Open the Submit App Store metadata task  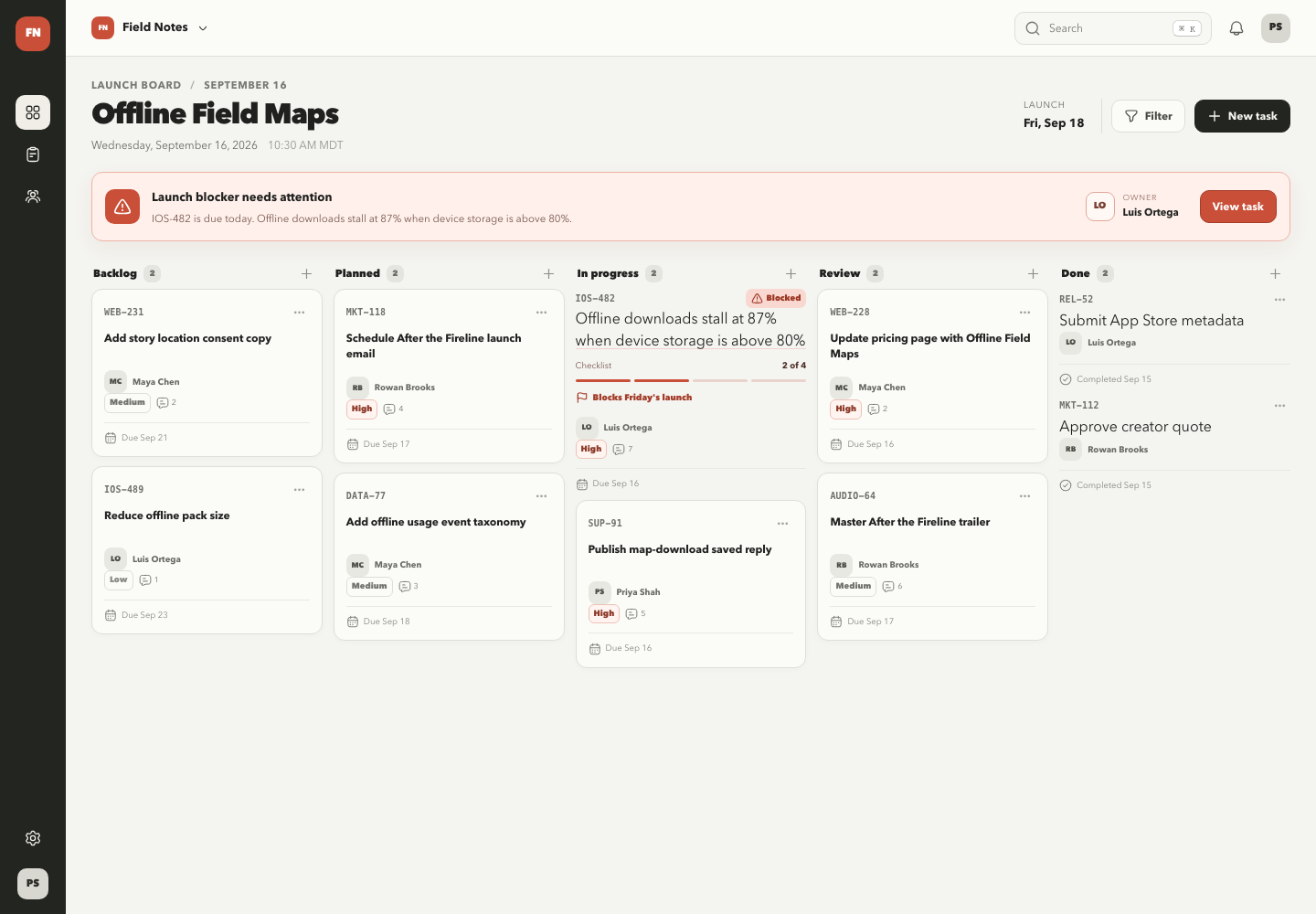click(1151, 321)
